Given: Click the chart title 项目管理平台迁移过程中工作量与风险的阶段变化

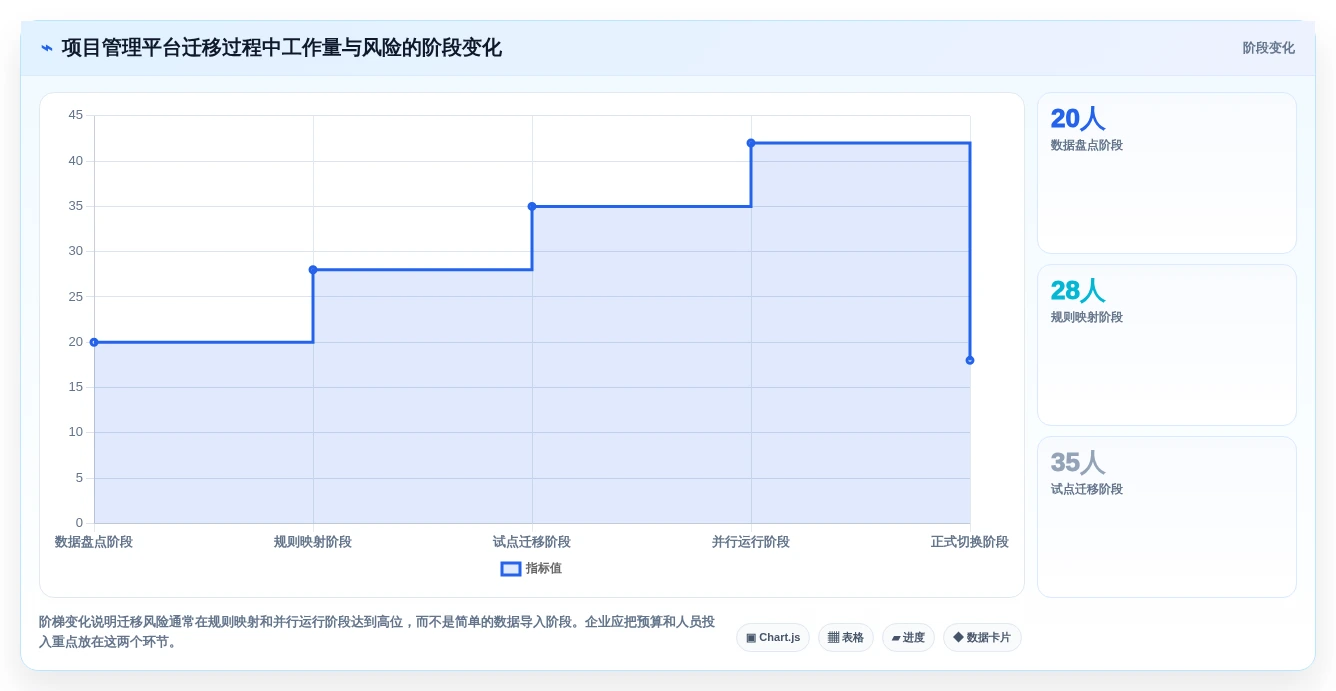Looking at the screenshot, I should (282, 48).
